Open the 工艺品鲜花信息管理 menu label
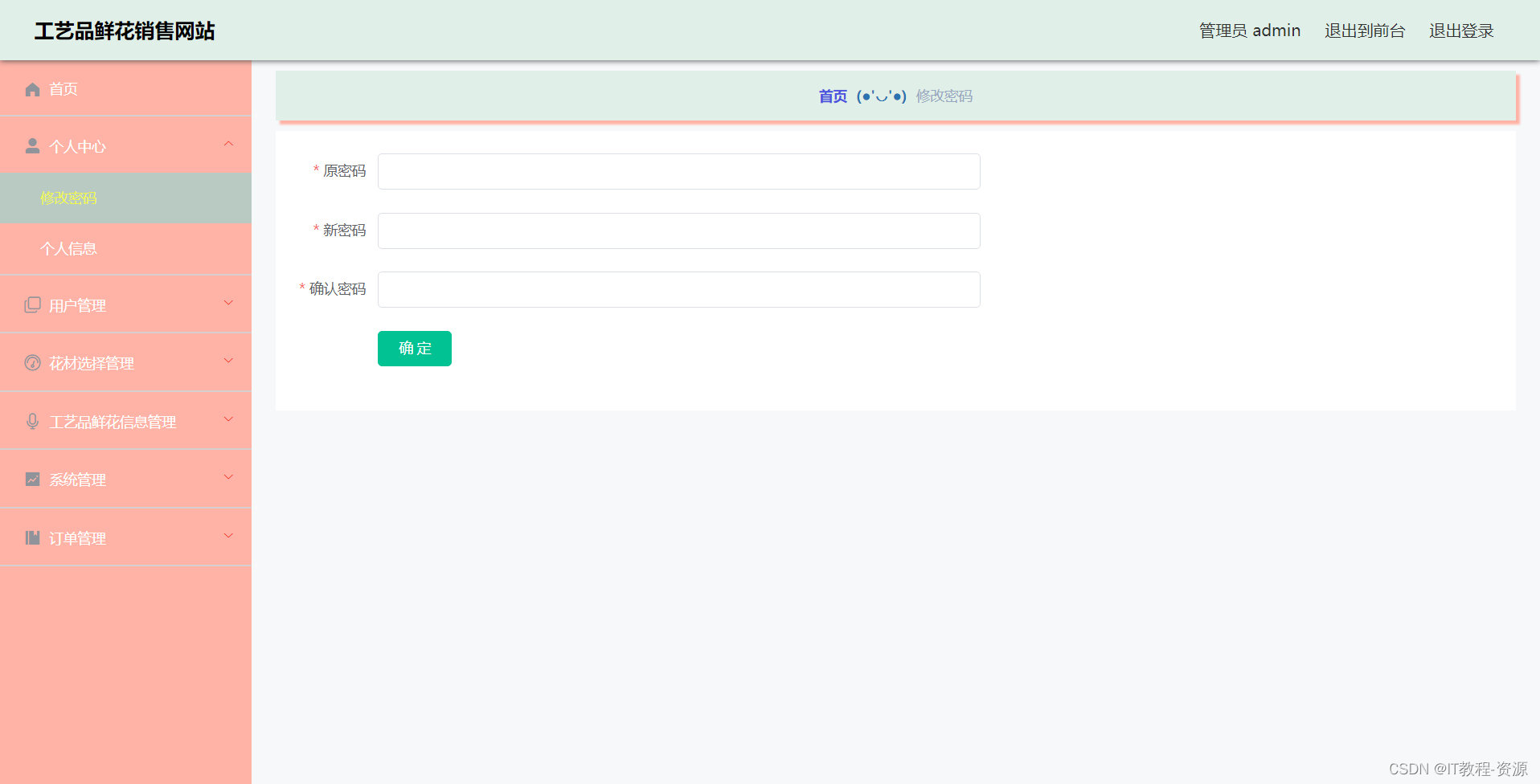The image size is (1540, 784). click(x=113, y=422)
